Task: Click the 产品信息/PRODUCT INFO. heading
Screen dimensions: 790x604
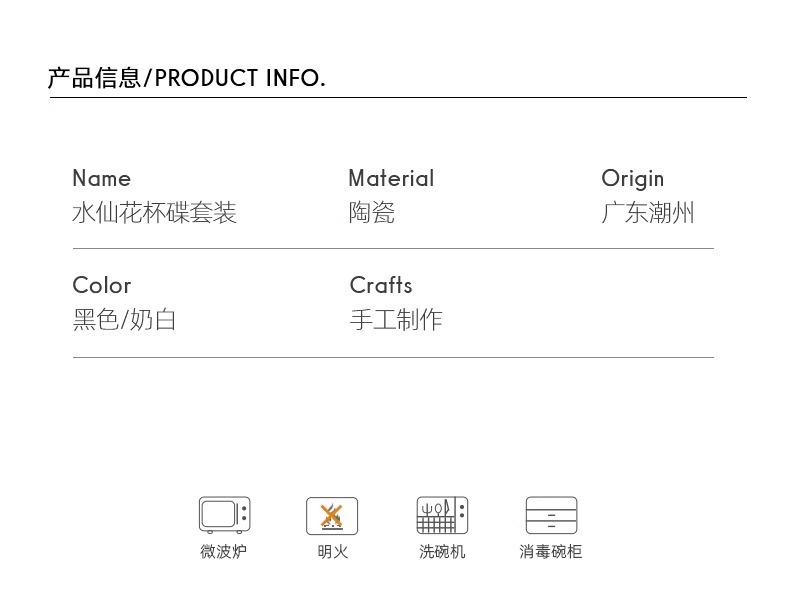Action: point(187,78)
